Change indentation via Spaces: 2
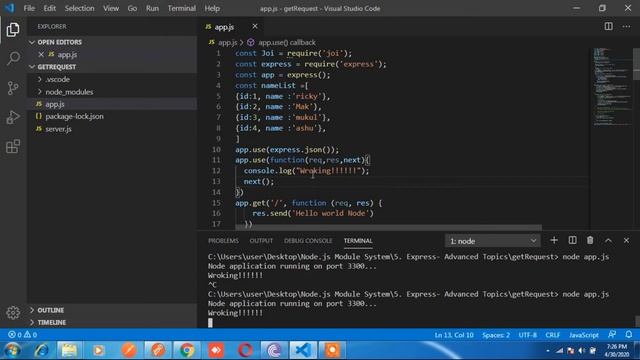The image size is (640, 360). [x=496, y=335]
